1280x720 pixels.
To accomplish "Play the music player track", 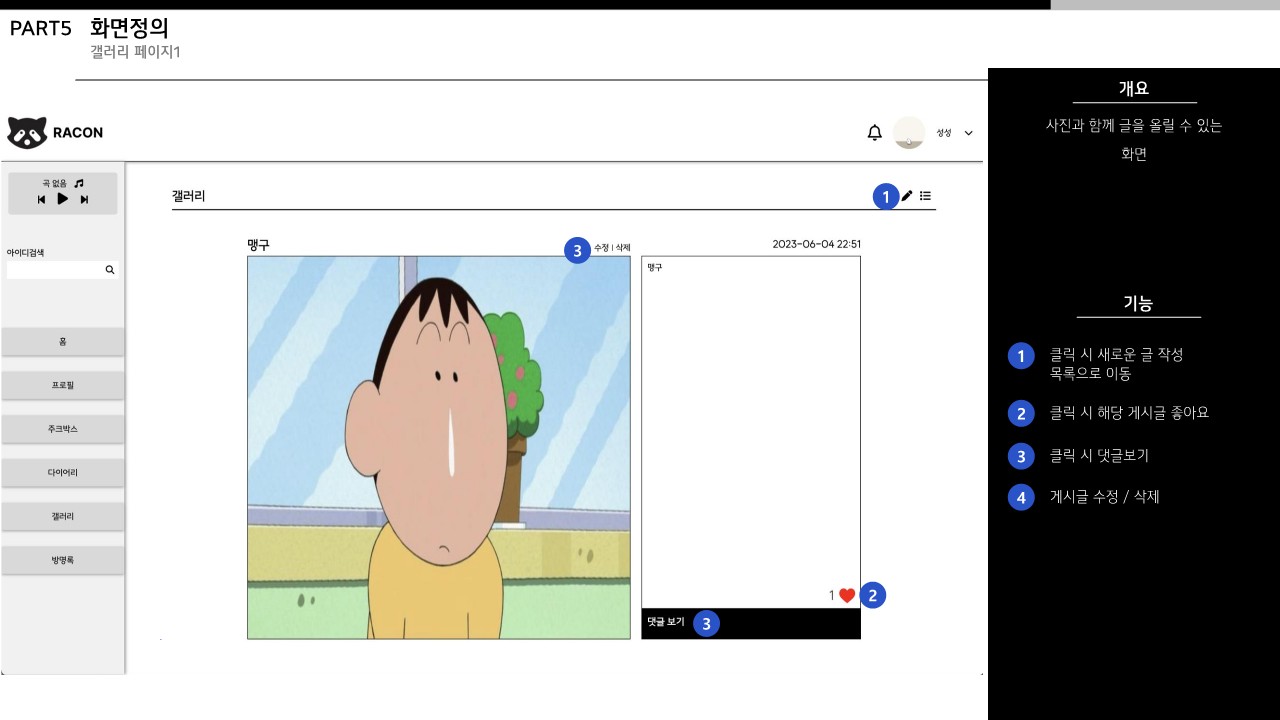I will pos(62,199).
